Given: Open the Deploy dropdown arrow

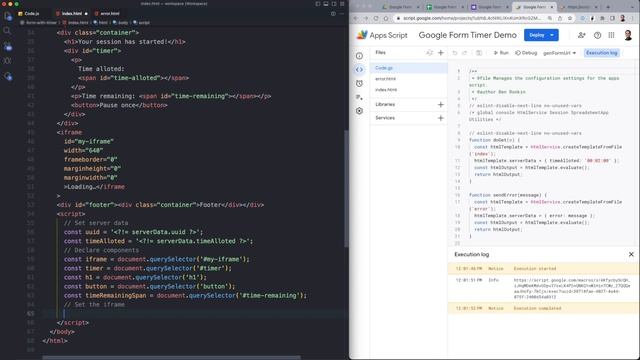Looking at the screenshot, I should click(x=552, y=35).
